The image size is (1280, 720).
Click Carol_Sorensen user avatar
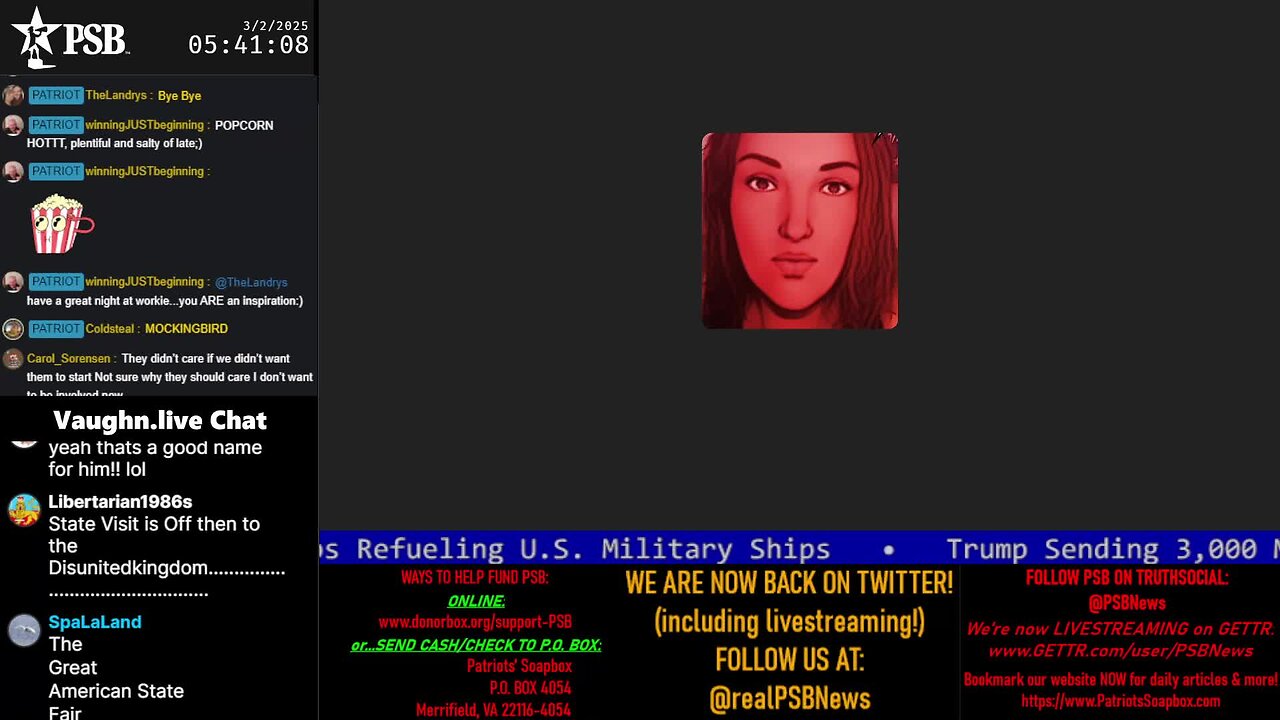click(13, 359)
